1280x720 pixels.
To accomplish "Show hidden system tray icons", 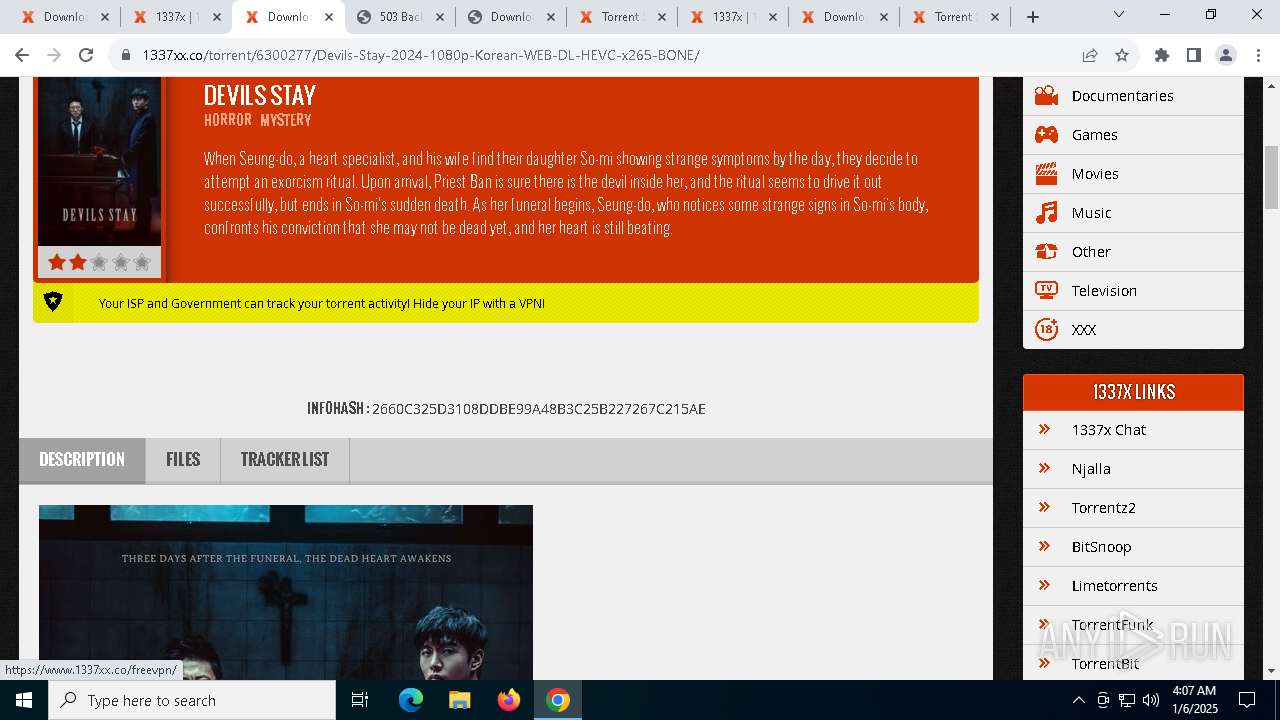I will (x=1078, y=700).
